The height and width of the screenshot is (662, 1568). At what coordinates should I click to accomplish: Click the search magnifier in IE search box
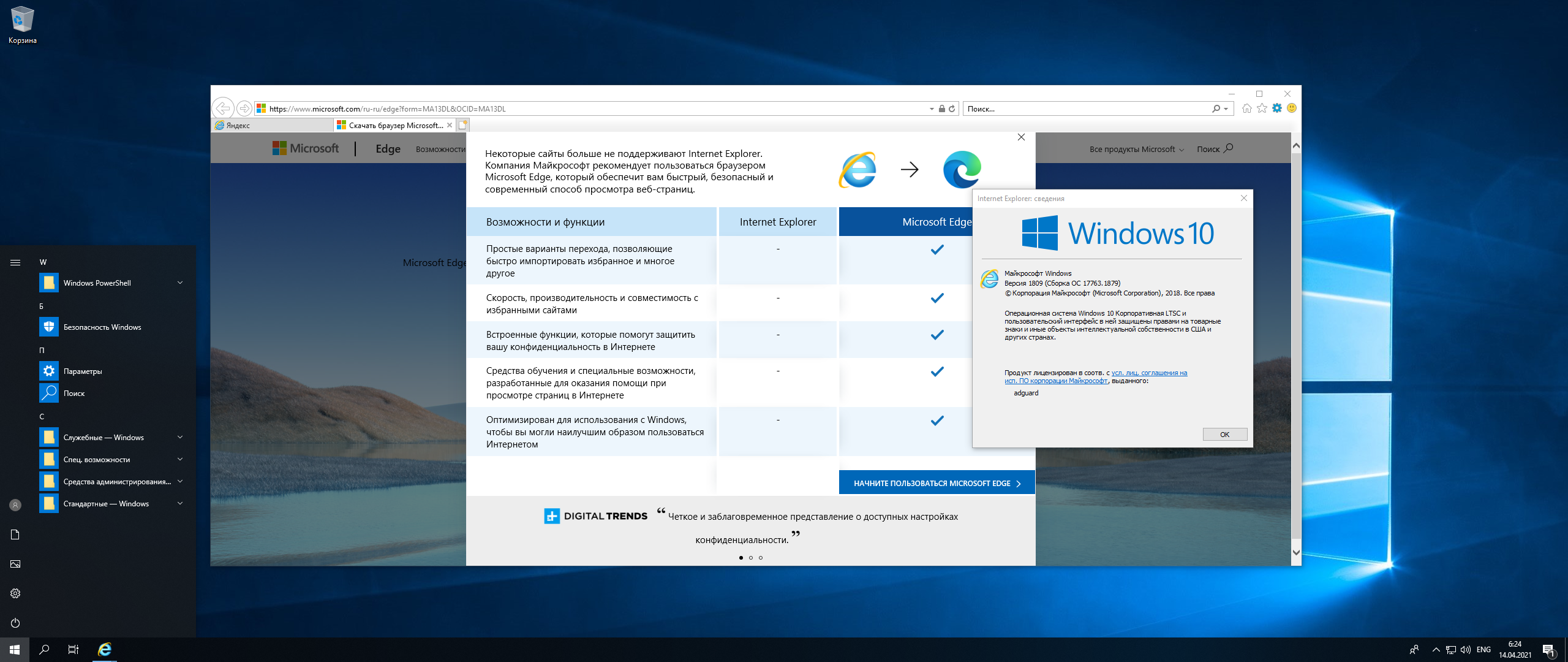[x=1216, y=108]
